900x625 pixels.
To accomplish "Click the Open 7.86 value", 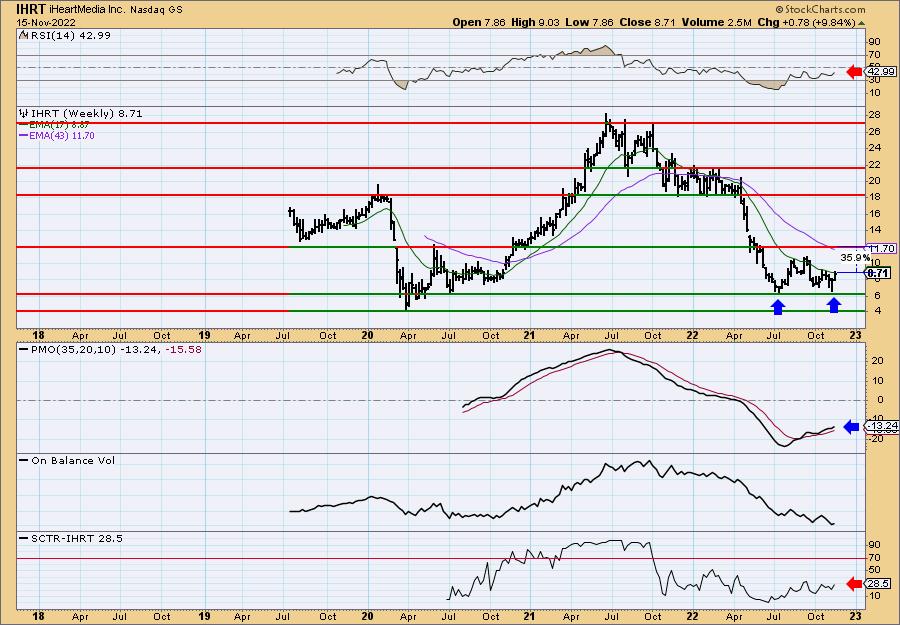I will point(479,22).
